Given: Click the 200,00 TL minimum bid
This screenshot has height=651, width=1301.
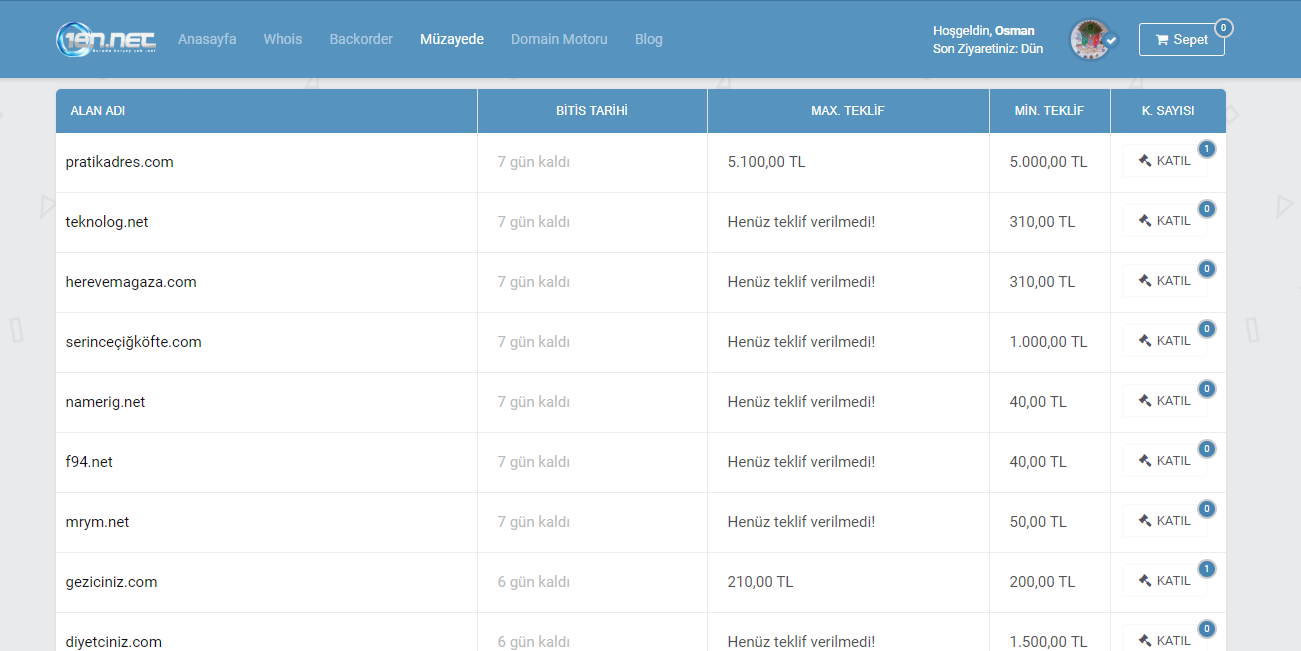Looking at the screenshot, I should 1042,582.
